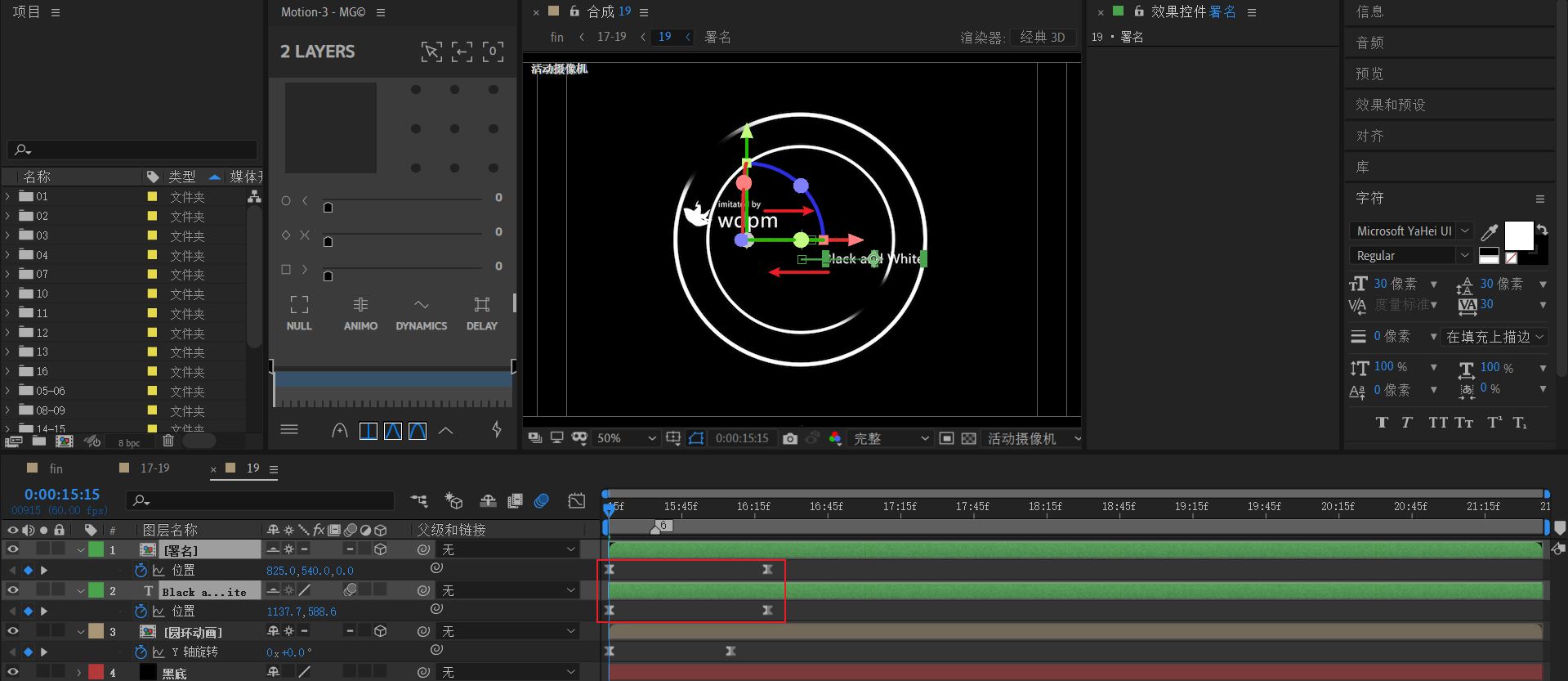Click the eyedropper in the Character panel
Viewport: 1568px width, 681px height.
[1490, 232]
